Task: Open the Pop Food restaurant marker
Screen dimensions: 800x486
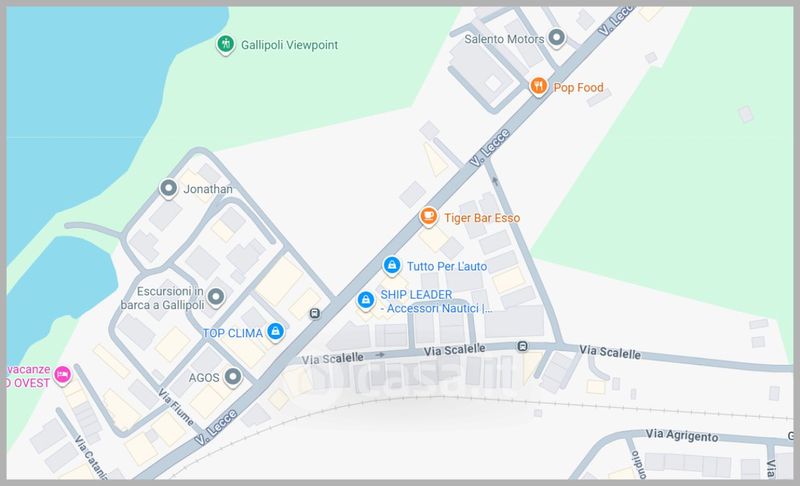Action: click(x=539, y=86)
